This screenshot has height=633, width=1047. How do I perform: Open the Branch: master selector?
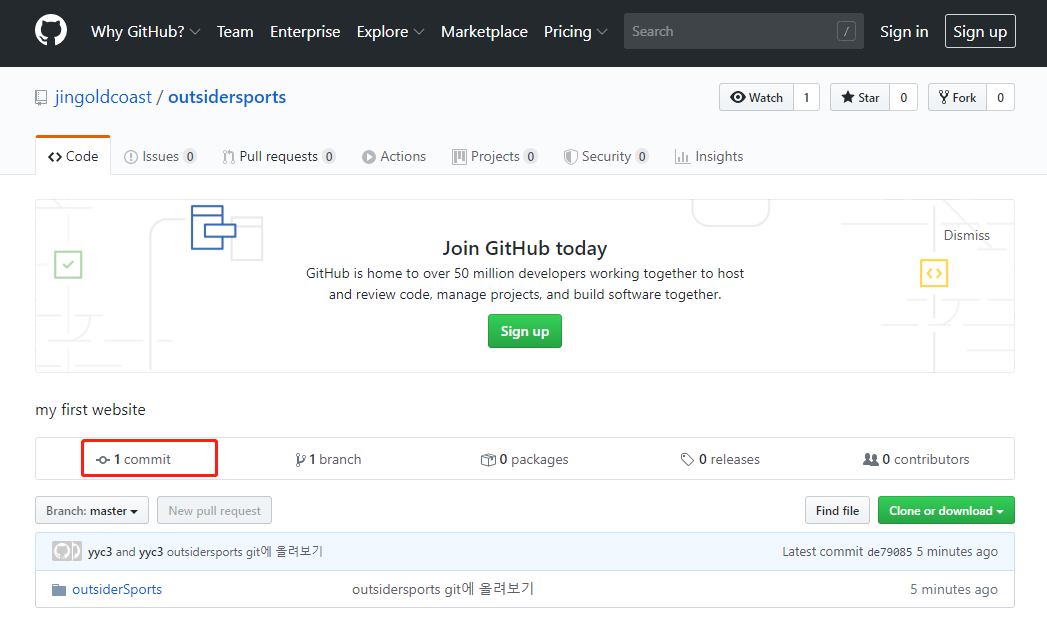point(92,511)
